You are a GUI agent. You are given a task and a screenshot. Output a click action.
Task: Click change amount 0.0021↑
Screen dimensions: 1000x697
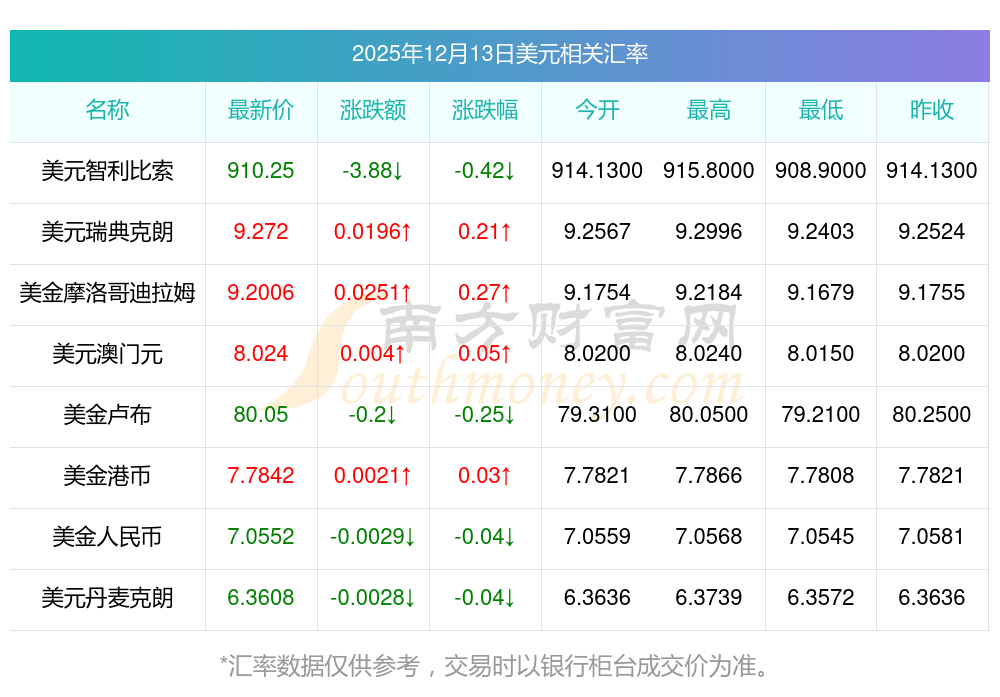[x=372, y=476]
